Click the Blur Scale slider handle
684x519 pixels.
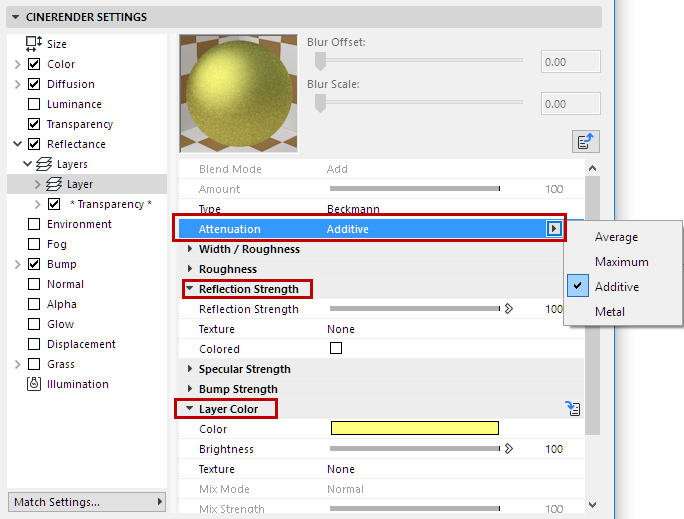click(320, 103)
